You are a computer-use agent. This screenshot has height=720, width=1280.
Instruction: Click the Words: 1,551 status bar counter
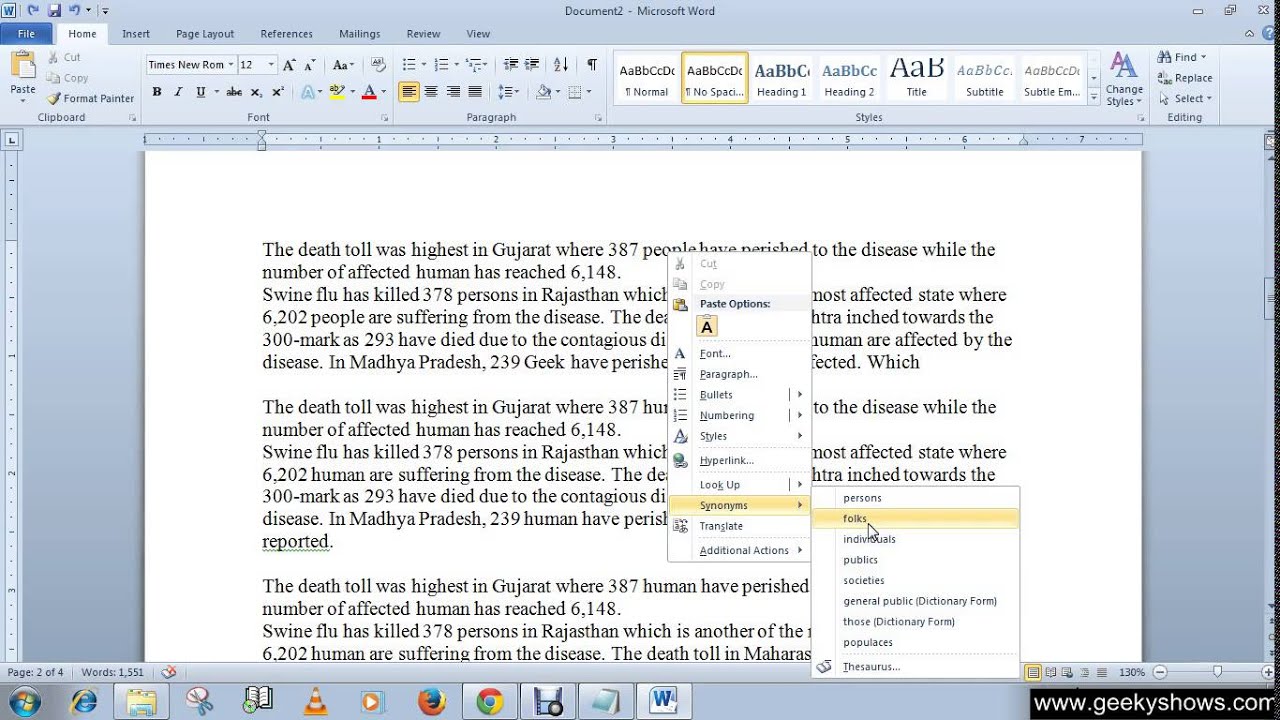point(112,672)
